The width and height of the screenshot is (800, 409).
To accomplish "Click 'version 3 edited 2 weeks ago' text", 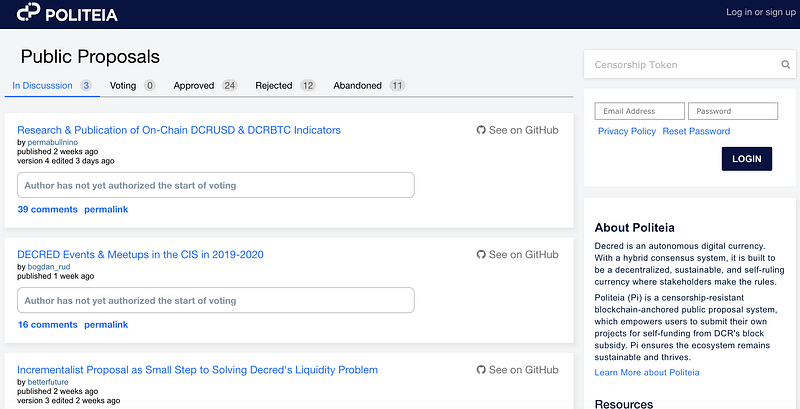I will pos(69,401).
